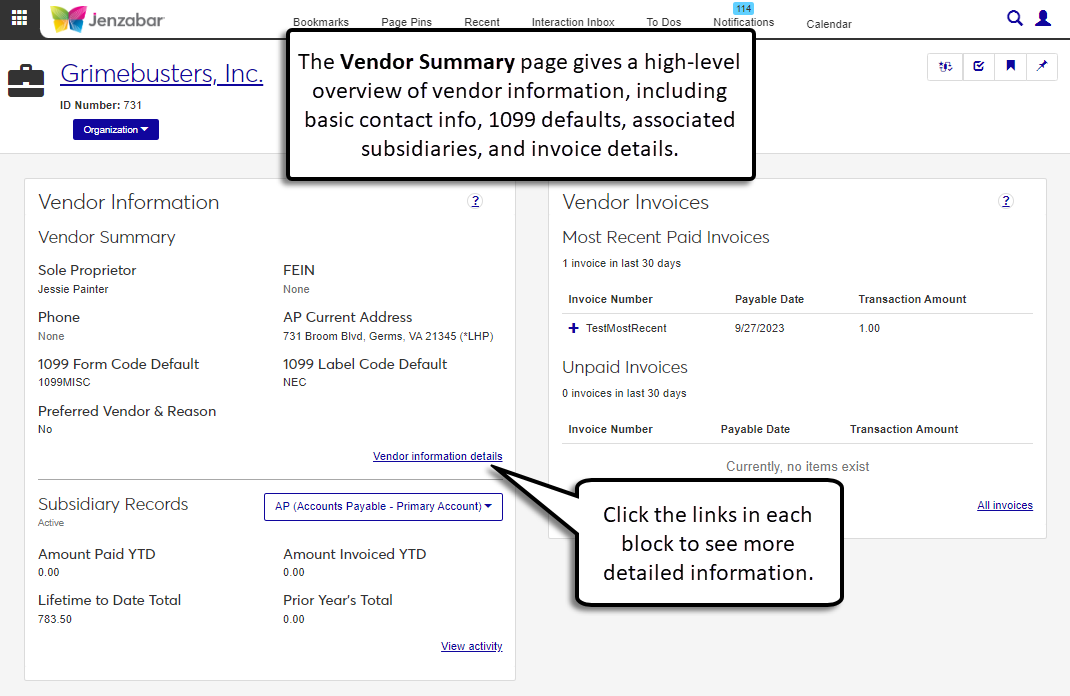The height and width of the screenshot is (696, 1070).
Task: Click the to-do checkmark icon button
Action: [979, 66]
